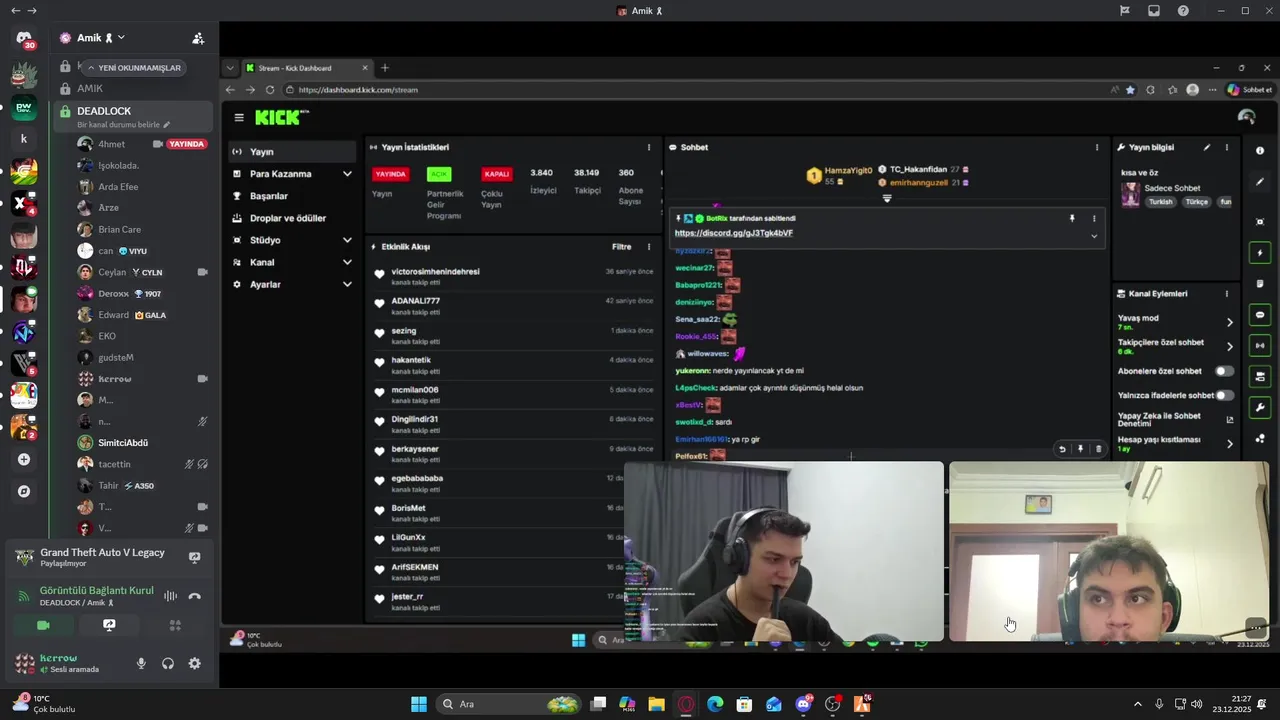Open Kick dashboard hamburger menu
This screenshot has width=1280, height=720.
(x=239, y=117)
